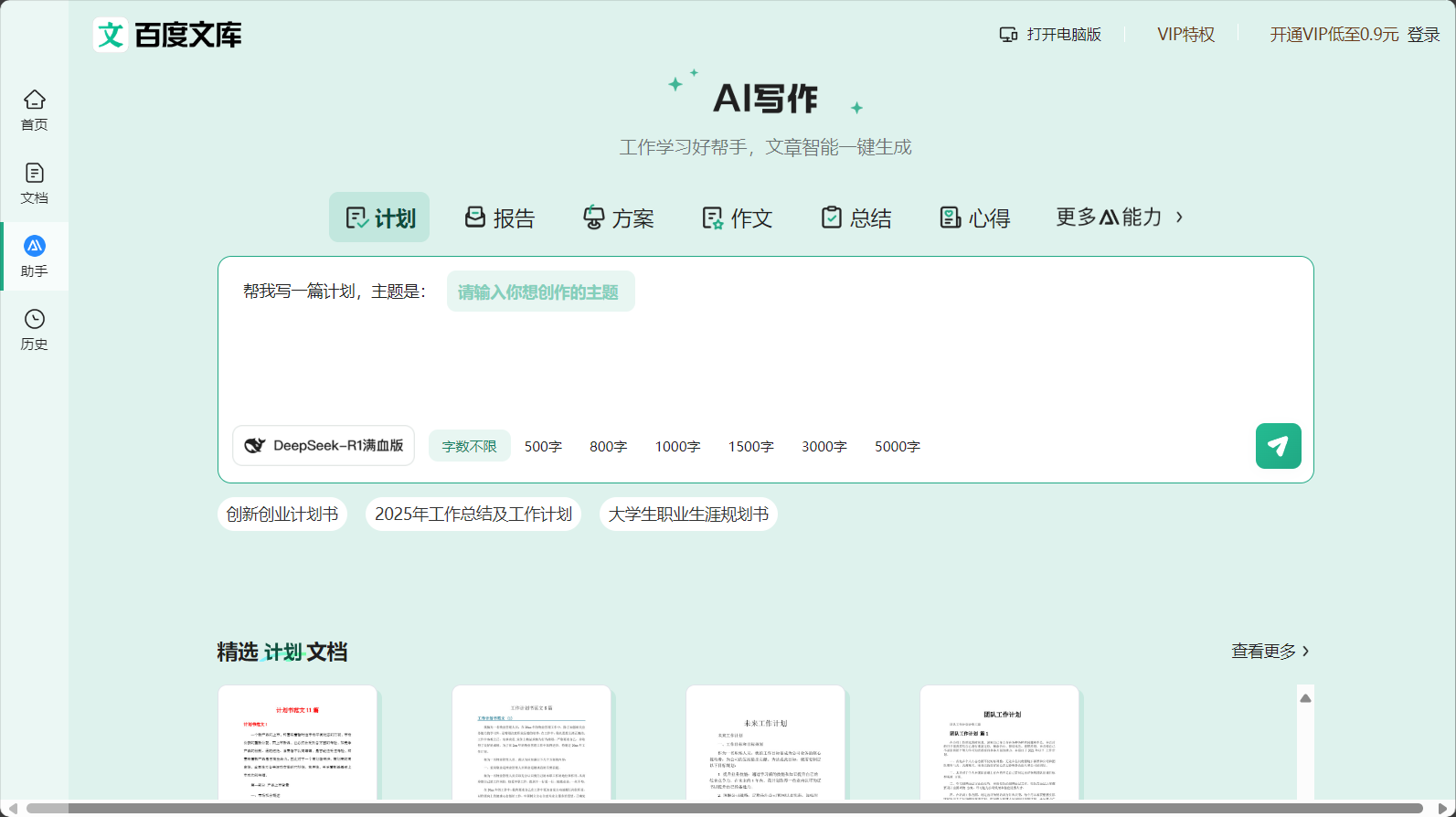Click the 百度文库 logo
This screenshot has height=817, width=1456.
click(x=167, y=35)
